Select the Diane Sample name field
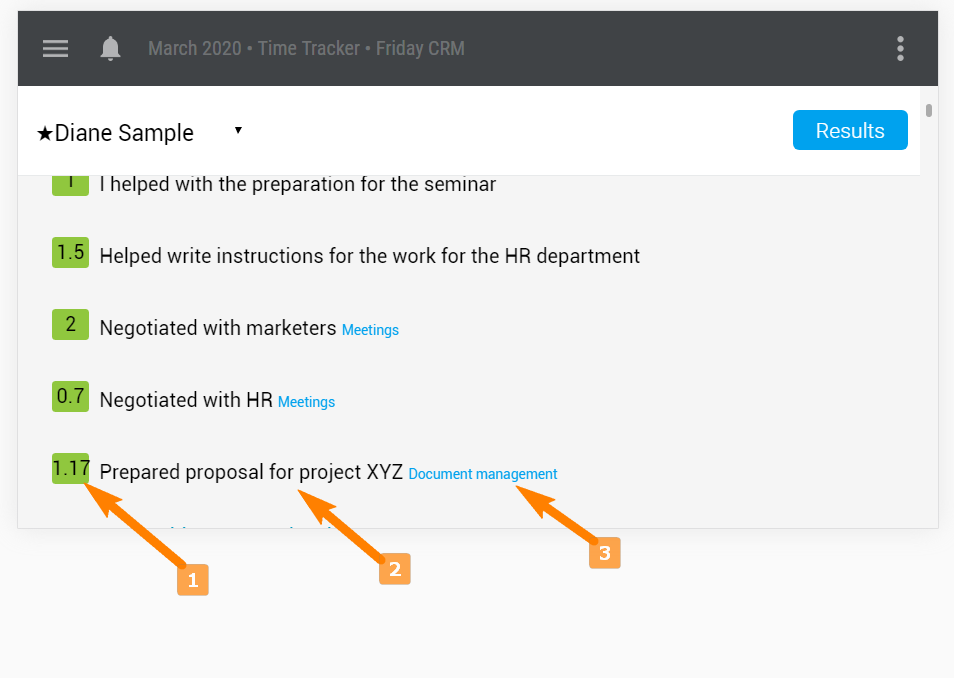The width and height of the screenshot is (954, 678). tap(139, 132)
